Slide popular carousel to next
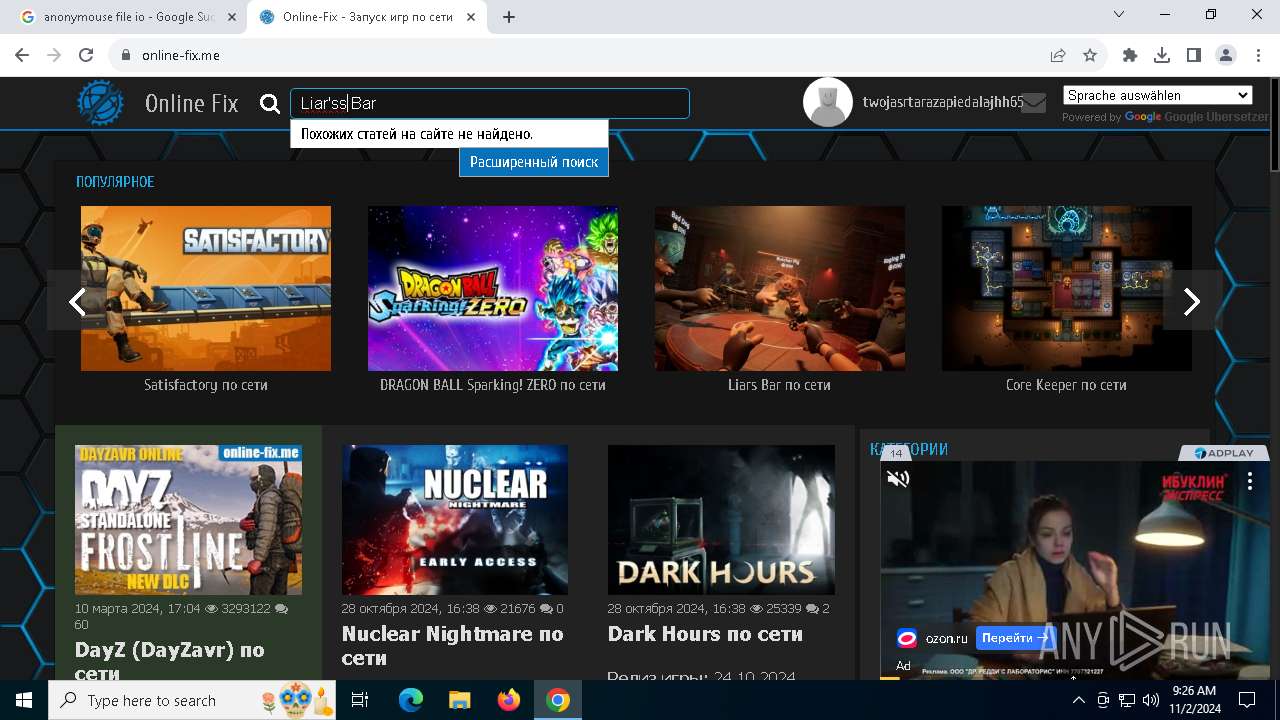 (x=1192, y=301)
